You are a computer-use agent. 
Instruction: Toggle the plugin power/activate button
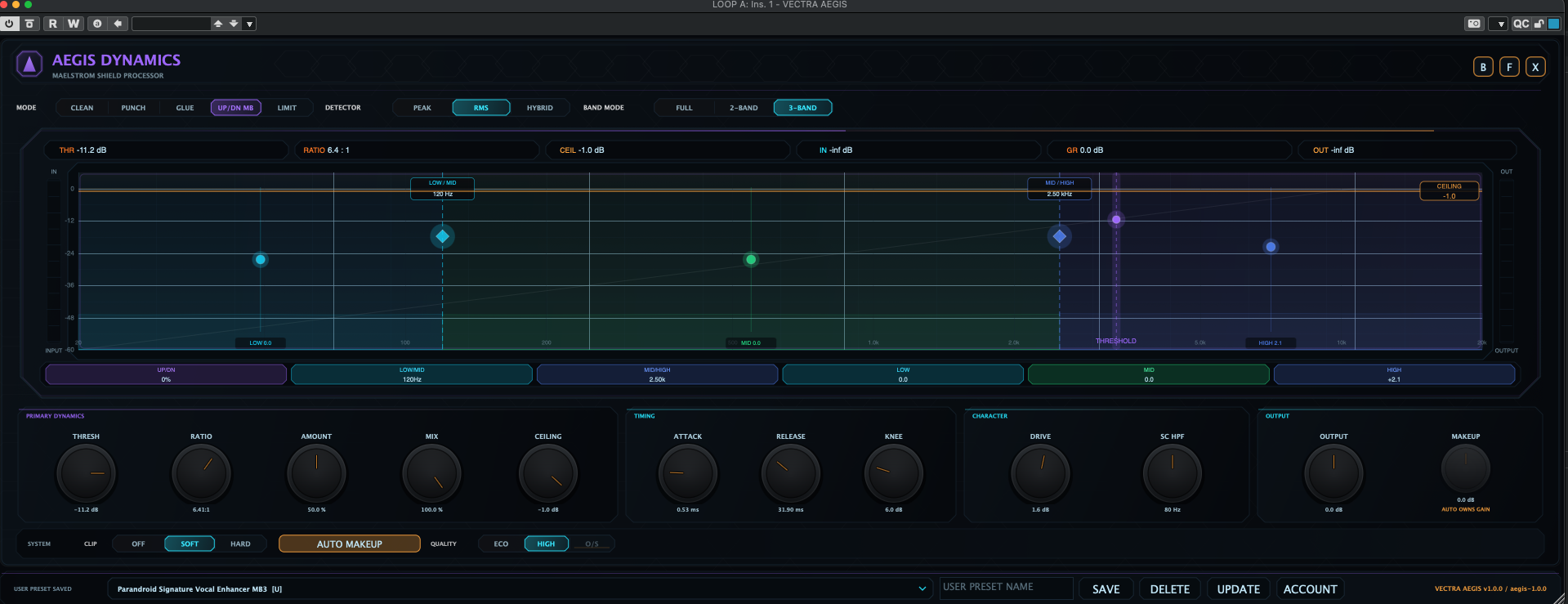[10, 24]
